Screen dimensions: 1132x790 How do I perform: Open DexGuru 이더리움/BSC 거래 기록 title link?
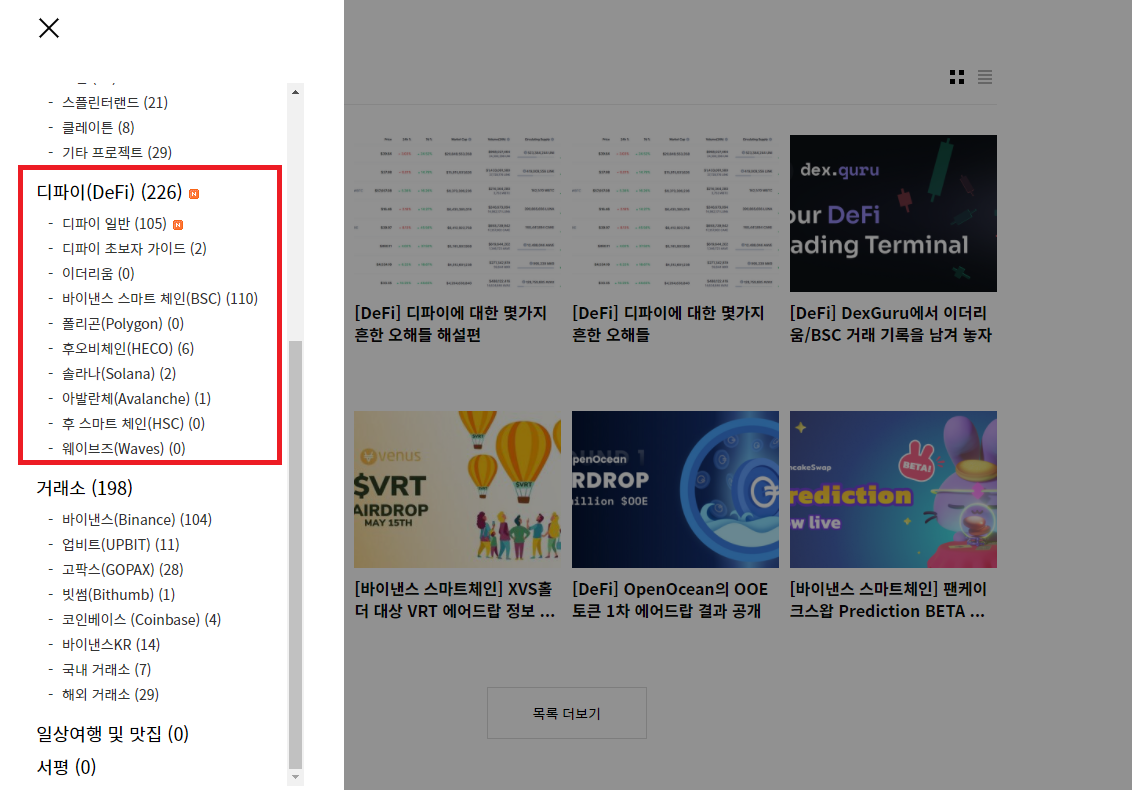click(891, 324)
